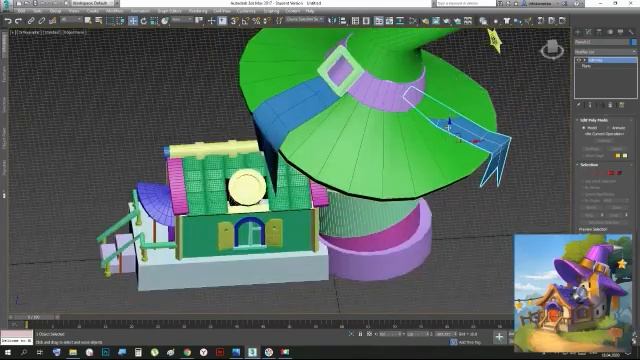Click the Add Time Tag label
The width and height of the screenshot is (640, 360).
470,342
